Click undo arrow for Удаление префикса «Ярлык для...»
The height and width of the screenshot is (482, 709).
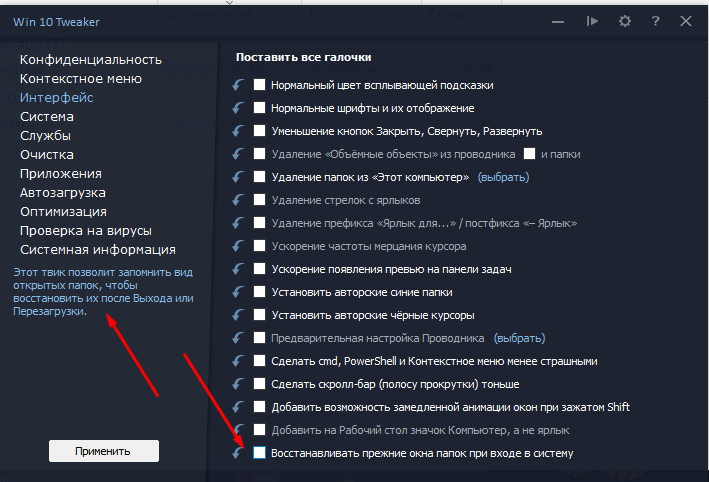point(238,223)
